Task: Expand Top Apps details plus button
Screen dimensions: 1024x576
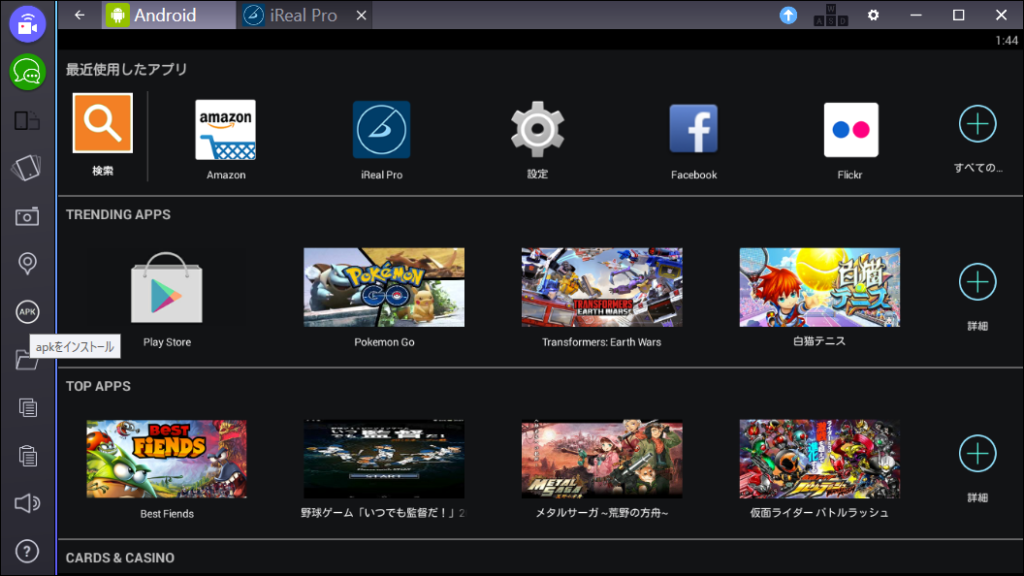Action: pos(977,454)
